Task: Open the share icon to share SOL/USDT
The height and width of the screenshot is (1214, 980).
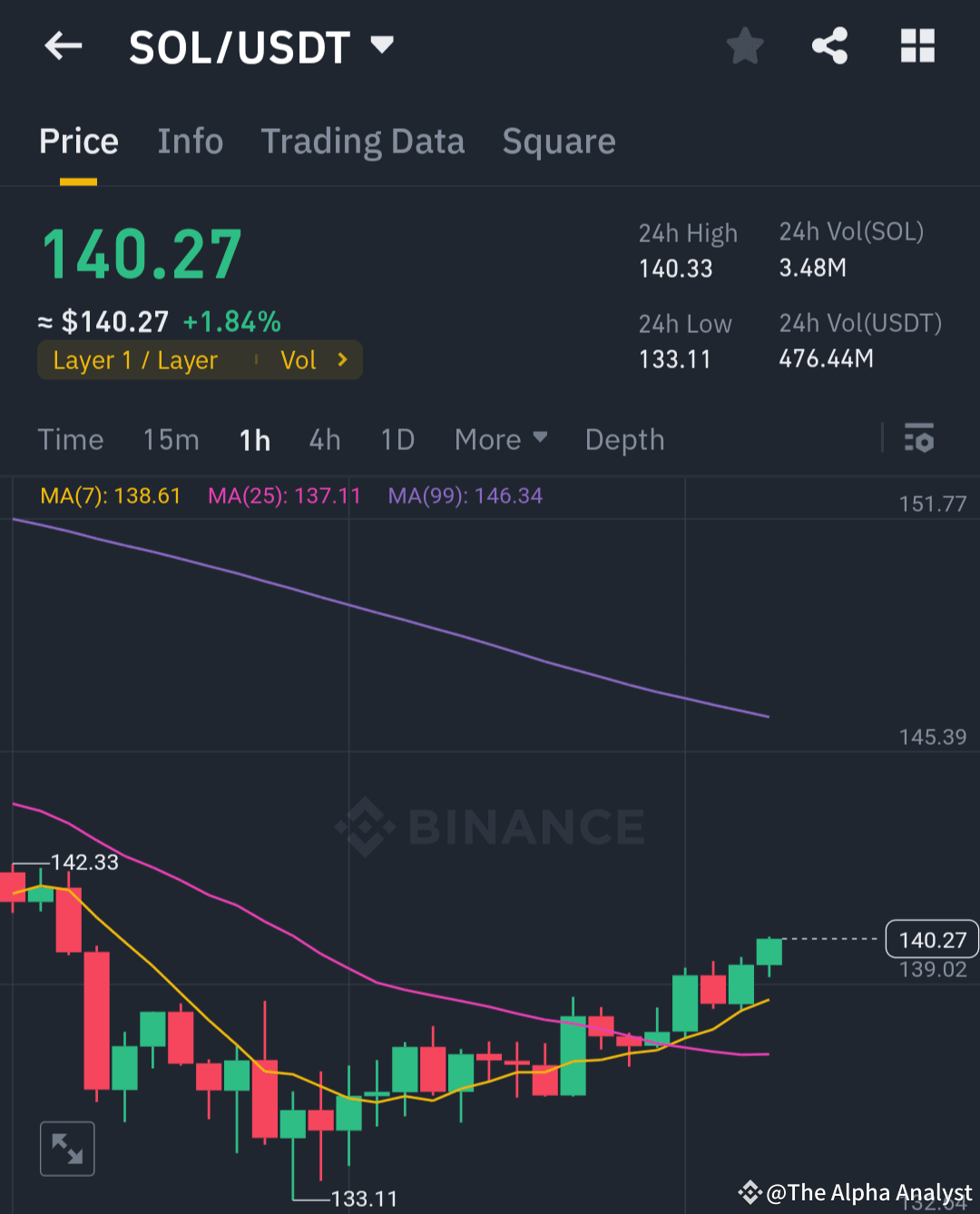Action: coord(829,46)
